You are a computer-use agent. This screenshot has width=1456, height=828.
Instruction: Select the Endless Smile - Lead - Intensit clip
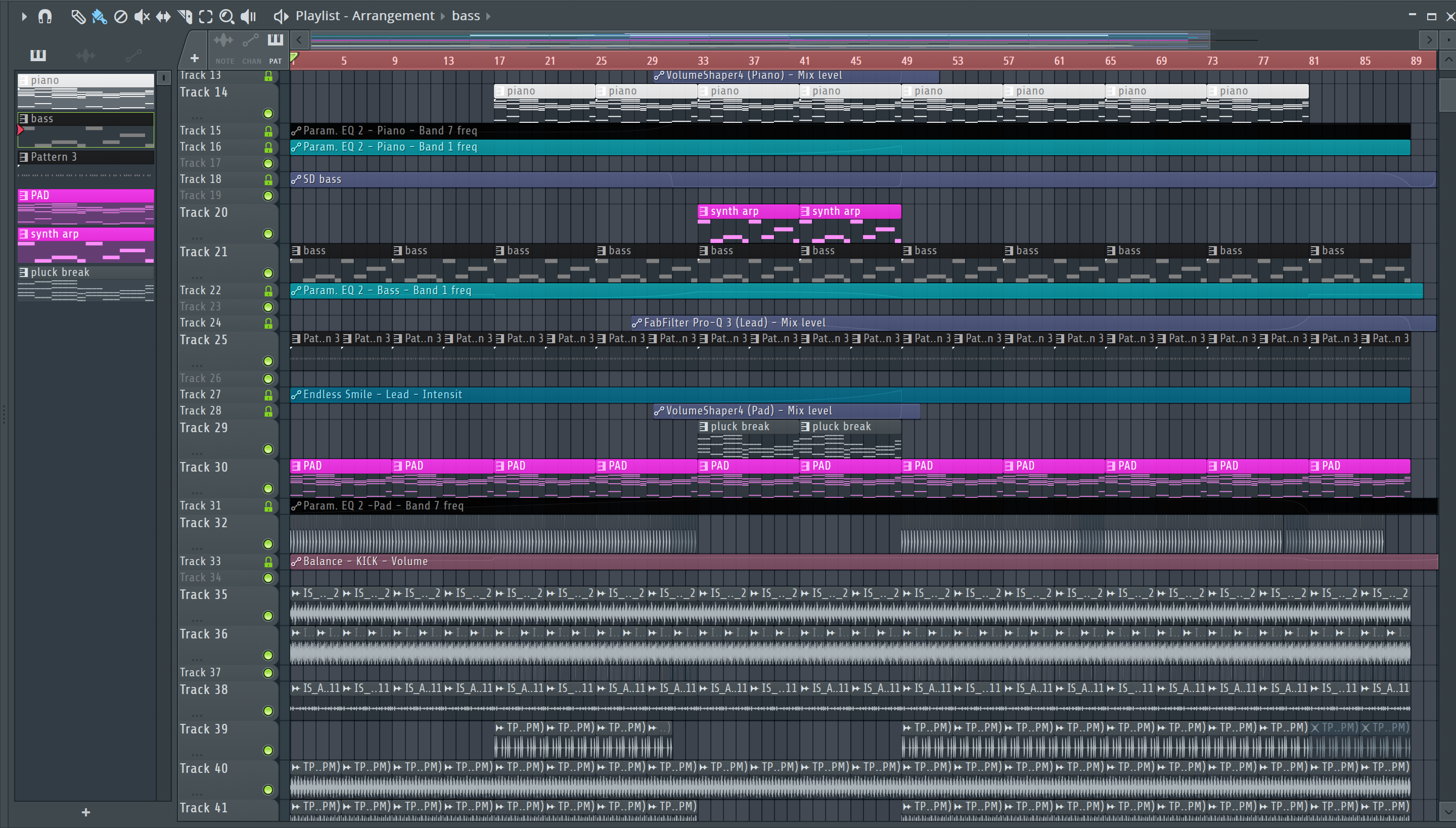(x=850, y=394)
